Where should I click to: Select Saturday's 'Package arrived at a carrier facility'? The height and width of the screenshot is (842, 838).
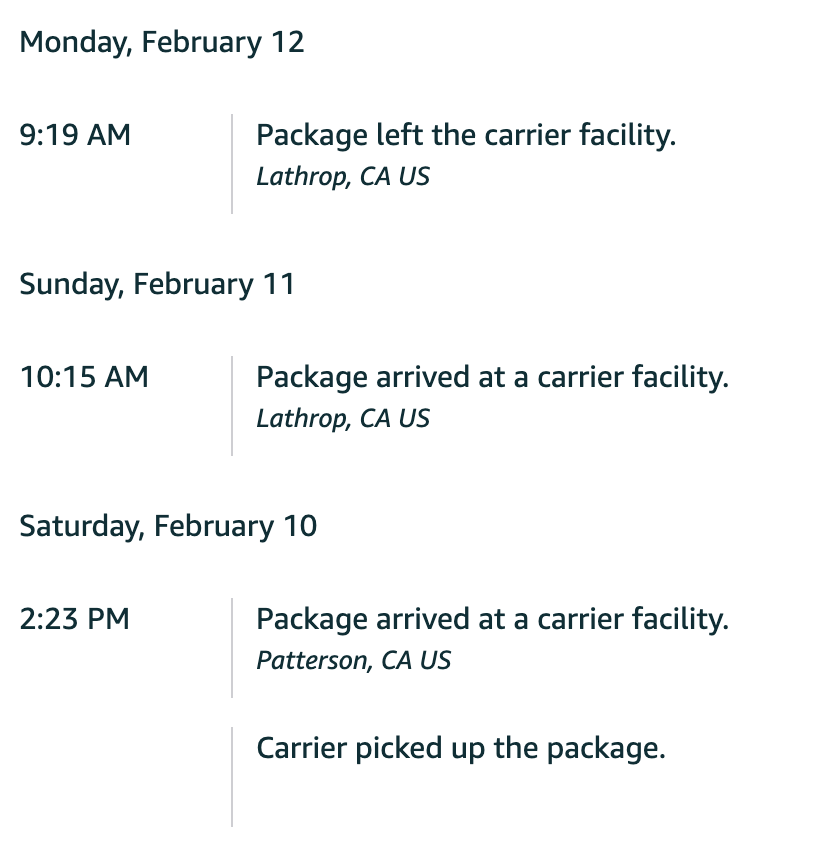click(x=492, y=620)
